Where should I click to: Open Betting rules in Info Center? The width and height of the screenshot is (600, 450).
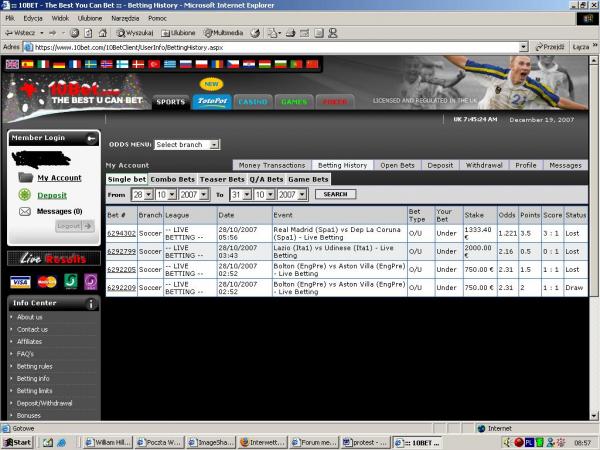click(x=33, y=366)
